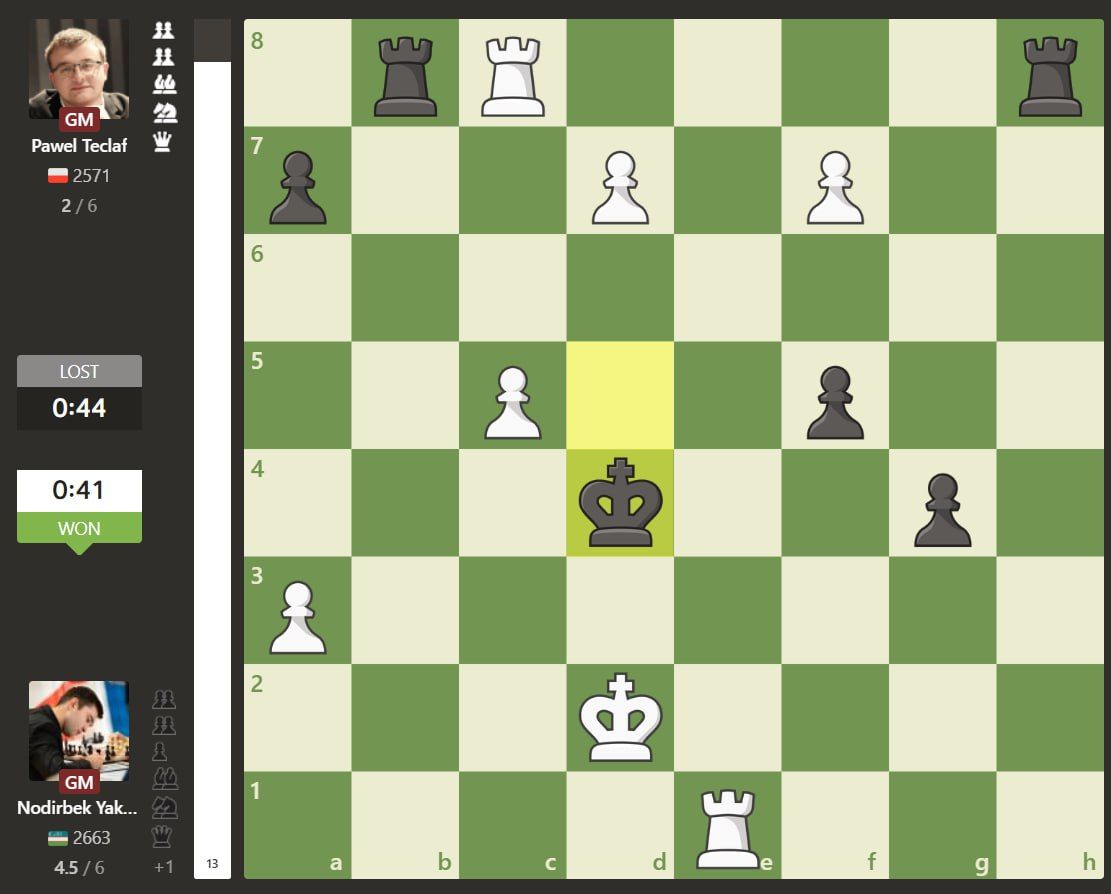Click Teclaf's captured queen icon

click(x=162, y=142)
